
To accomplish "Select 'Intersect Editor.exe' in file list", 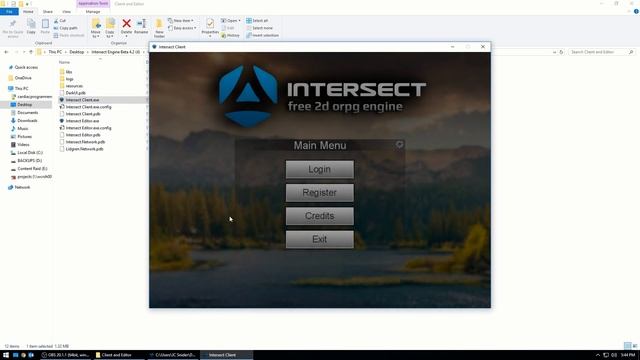I will [x=82, y=121].
